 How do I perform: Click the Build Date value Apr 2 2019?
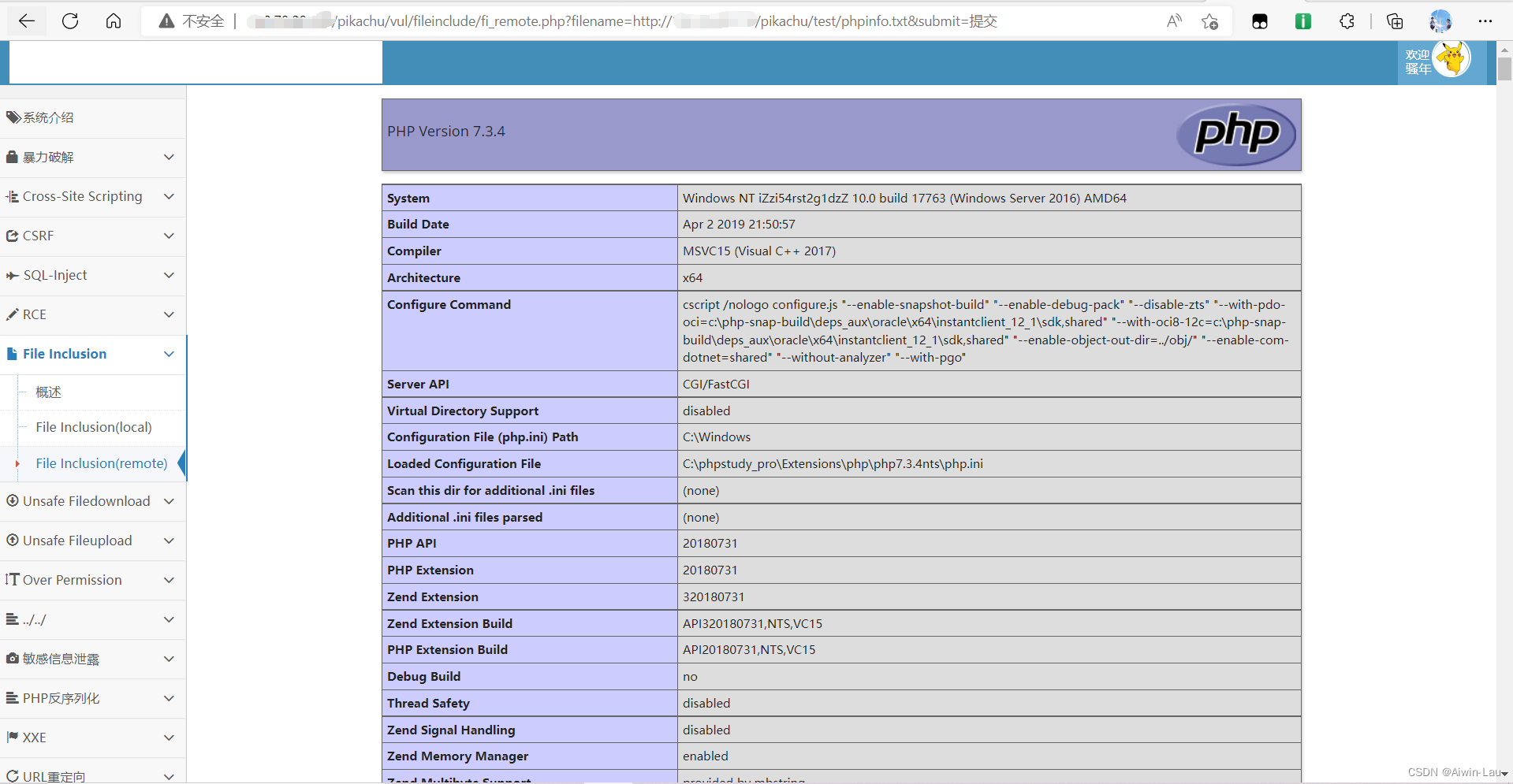pyautogui.click(x=739, y=224)
